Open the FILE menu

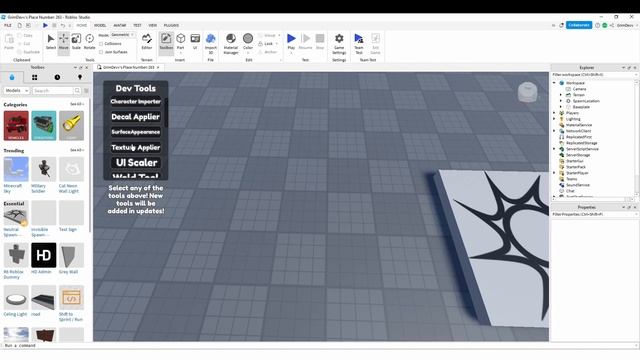click(8, 25)
